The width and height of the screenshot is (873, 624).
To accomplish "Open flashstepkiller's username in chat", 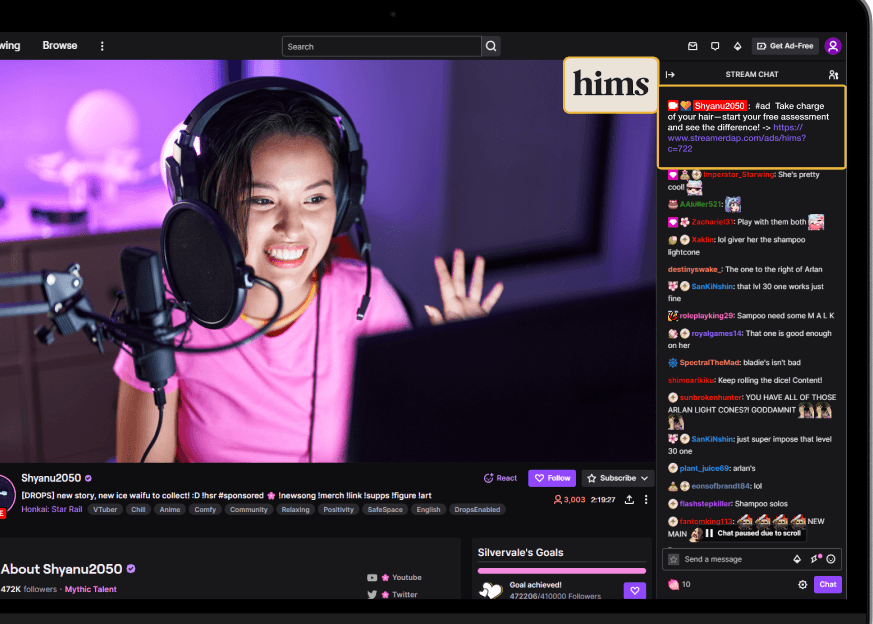I will click(705, 504).
